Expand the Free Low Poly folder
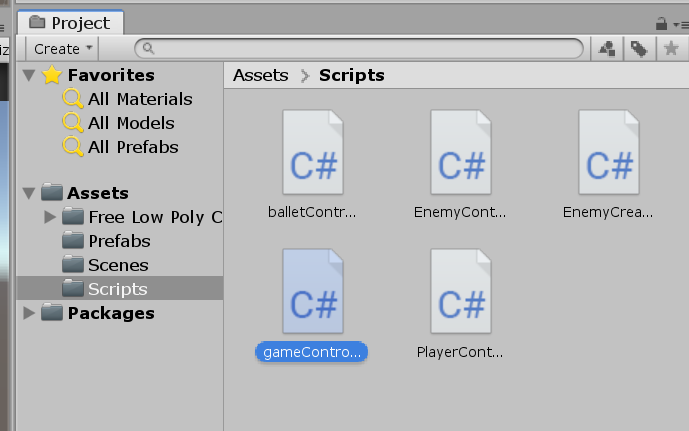Viewport: 689px width, 431px height. [x=51, y=217]
